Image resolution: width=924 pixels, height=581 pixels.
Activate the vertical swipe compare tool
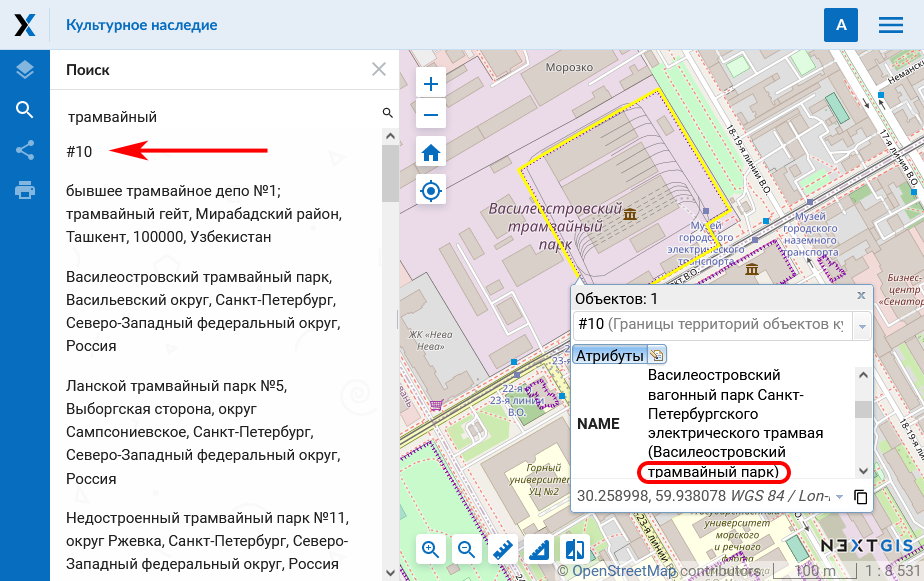coord(575,550)
